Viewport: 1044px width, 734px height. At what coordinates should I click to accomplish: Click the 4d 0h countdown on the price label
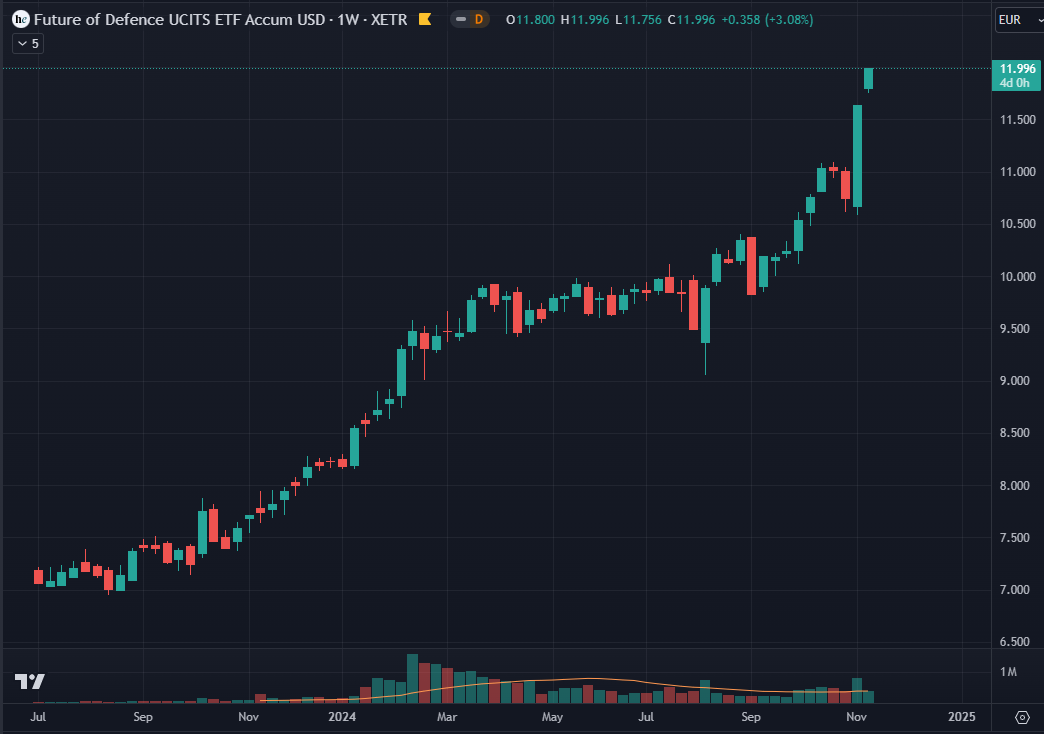point(1015,83)
